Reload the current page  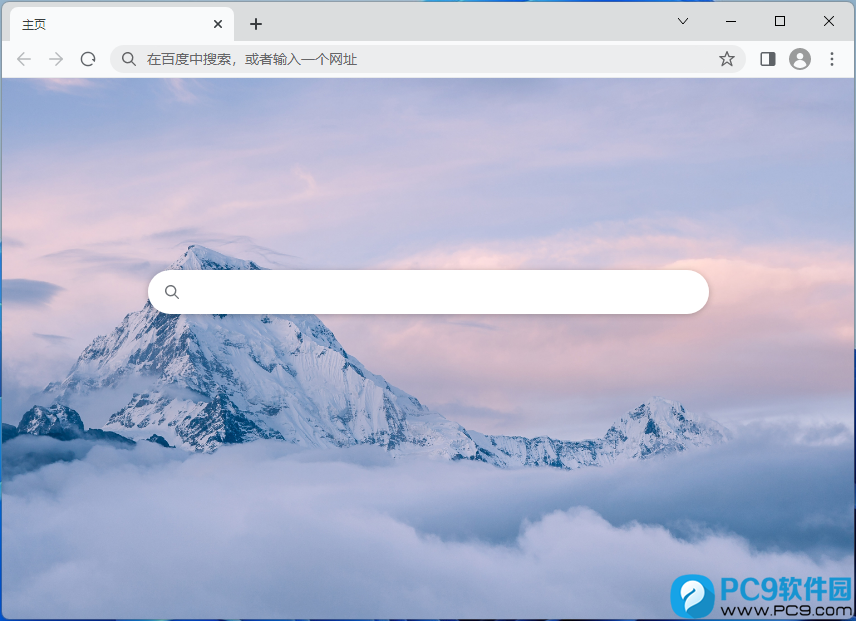pyautogui.click(x=88, y=59)
